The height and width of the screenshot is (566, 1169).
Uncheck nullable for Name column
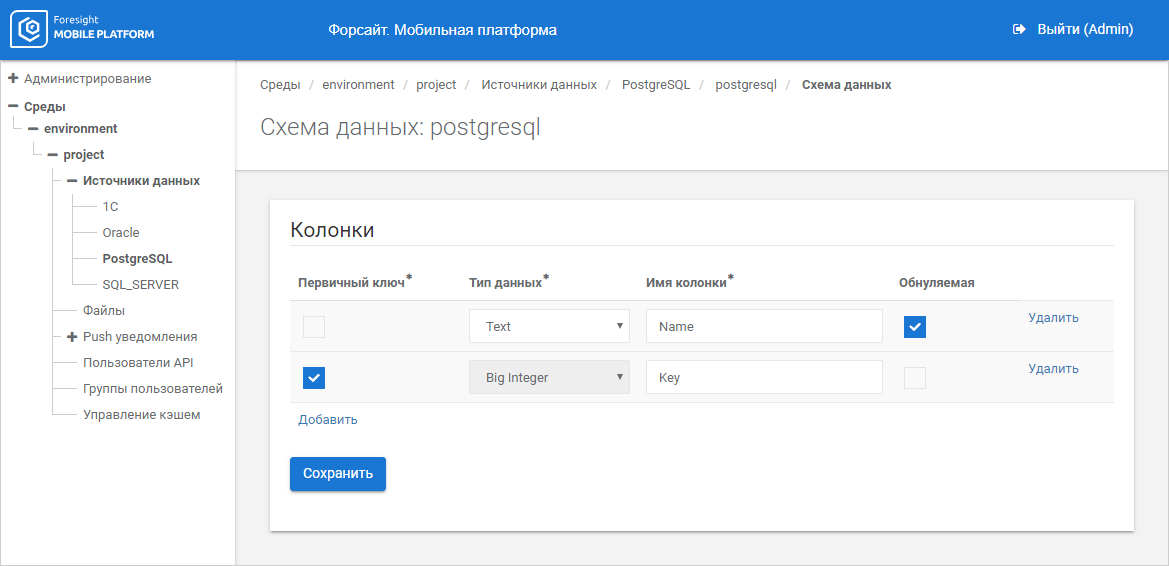(x=915, y=327)
